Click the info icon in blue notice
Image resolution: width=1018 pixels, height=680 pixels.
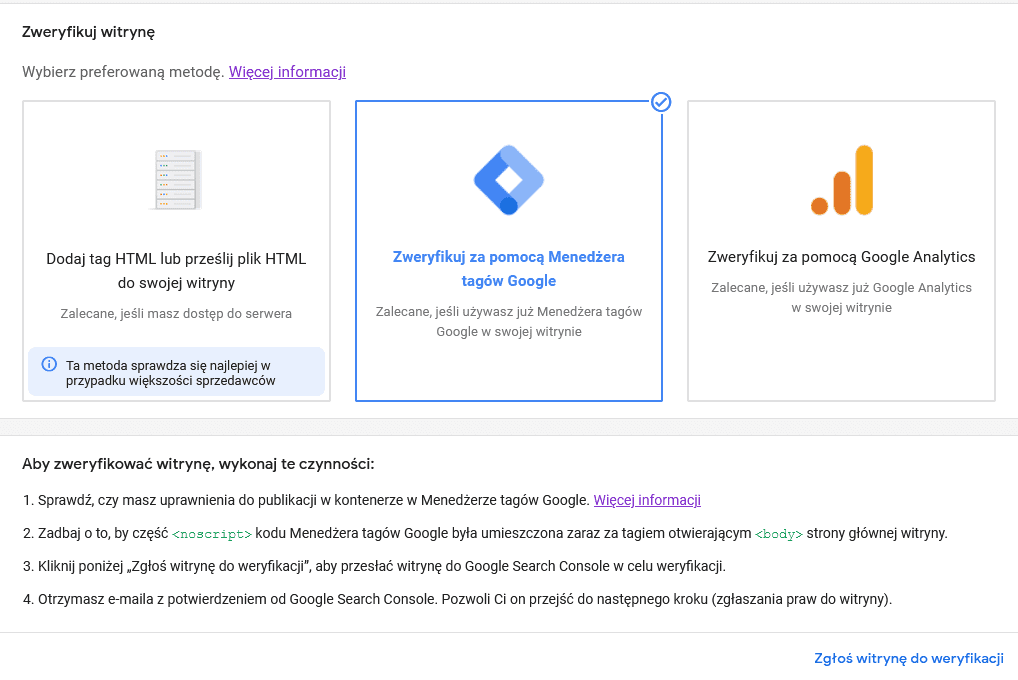[49, 364]
